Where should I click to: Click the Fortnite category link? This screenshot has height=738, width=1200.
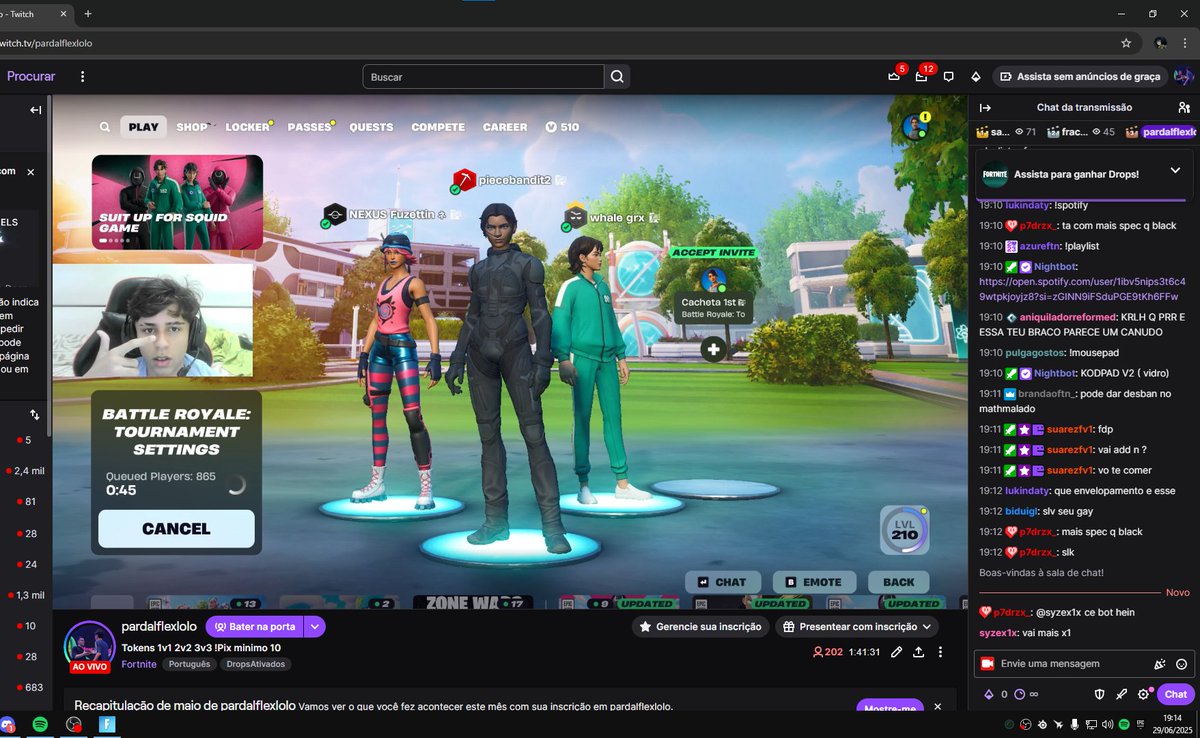tap(139, 664)
